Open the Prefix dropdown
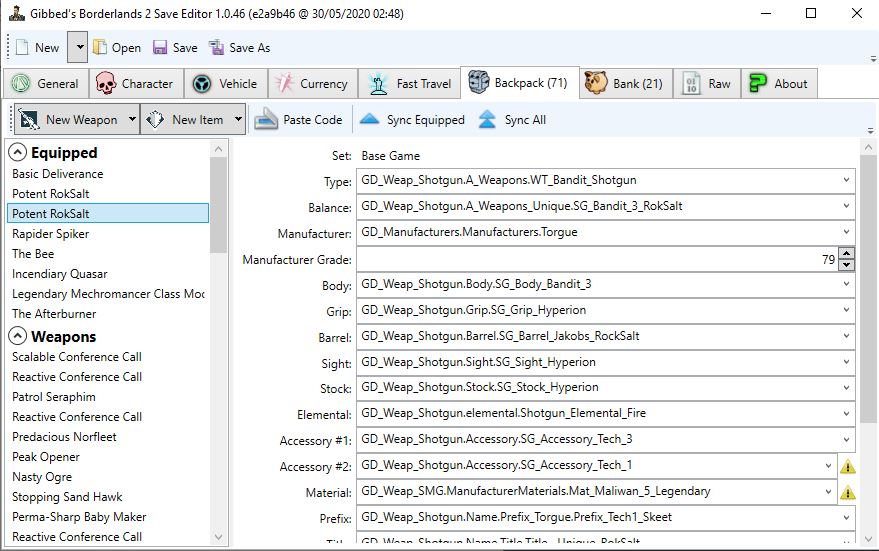Screen dimensions: 879x551 pos(846,517)
